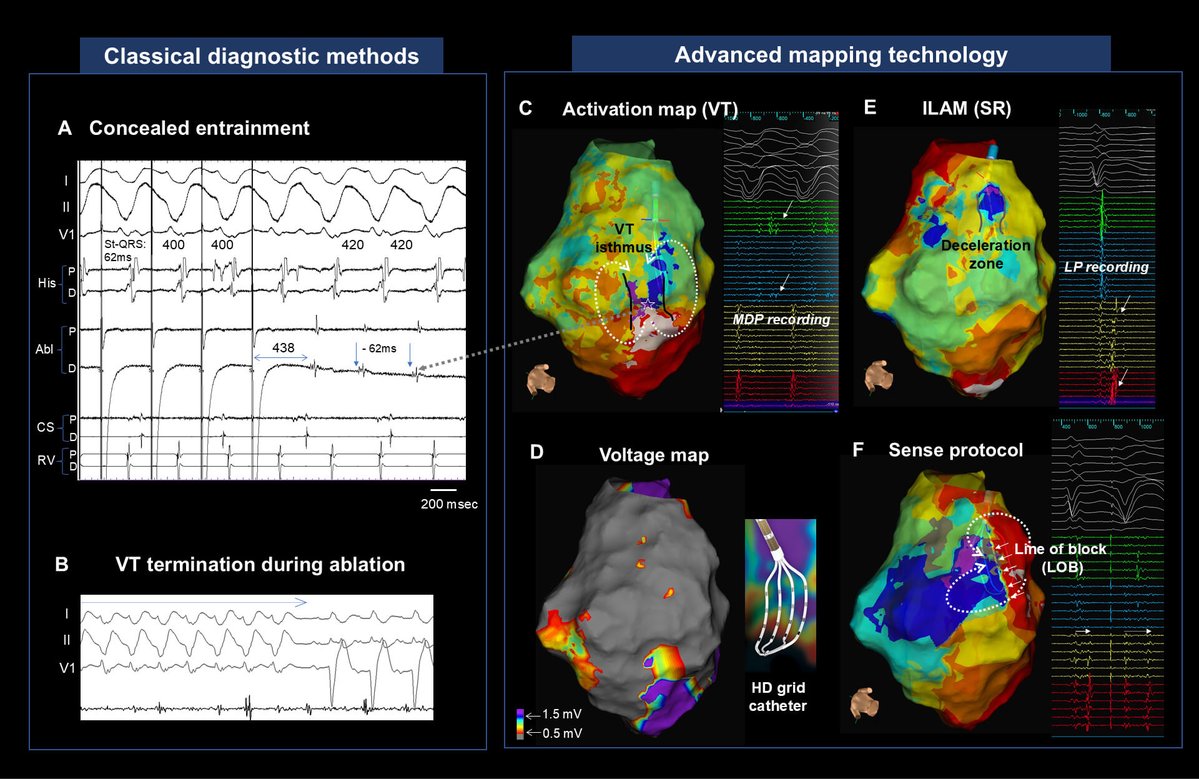This screenshot has width=1199, height=779.
Task: Collapse the MDP recording trace panel
Action: click(785, 319)
